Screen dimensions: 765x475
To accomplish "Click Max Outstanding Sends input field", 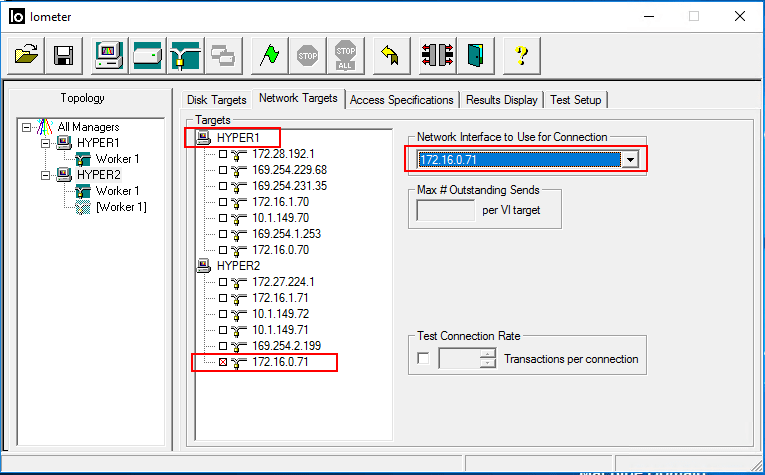I will point(445,210).
